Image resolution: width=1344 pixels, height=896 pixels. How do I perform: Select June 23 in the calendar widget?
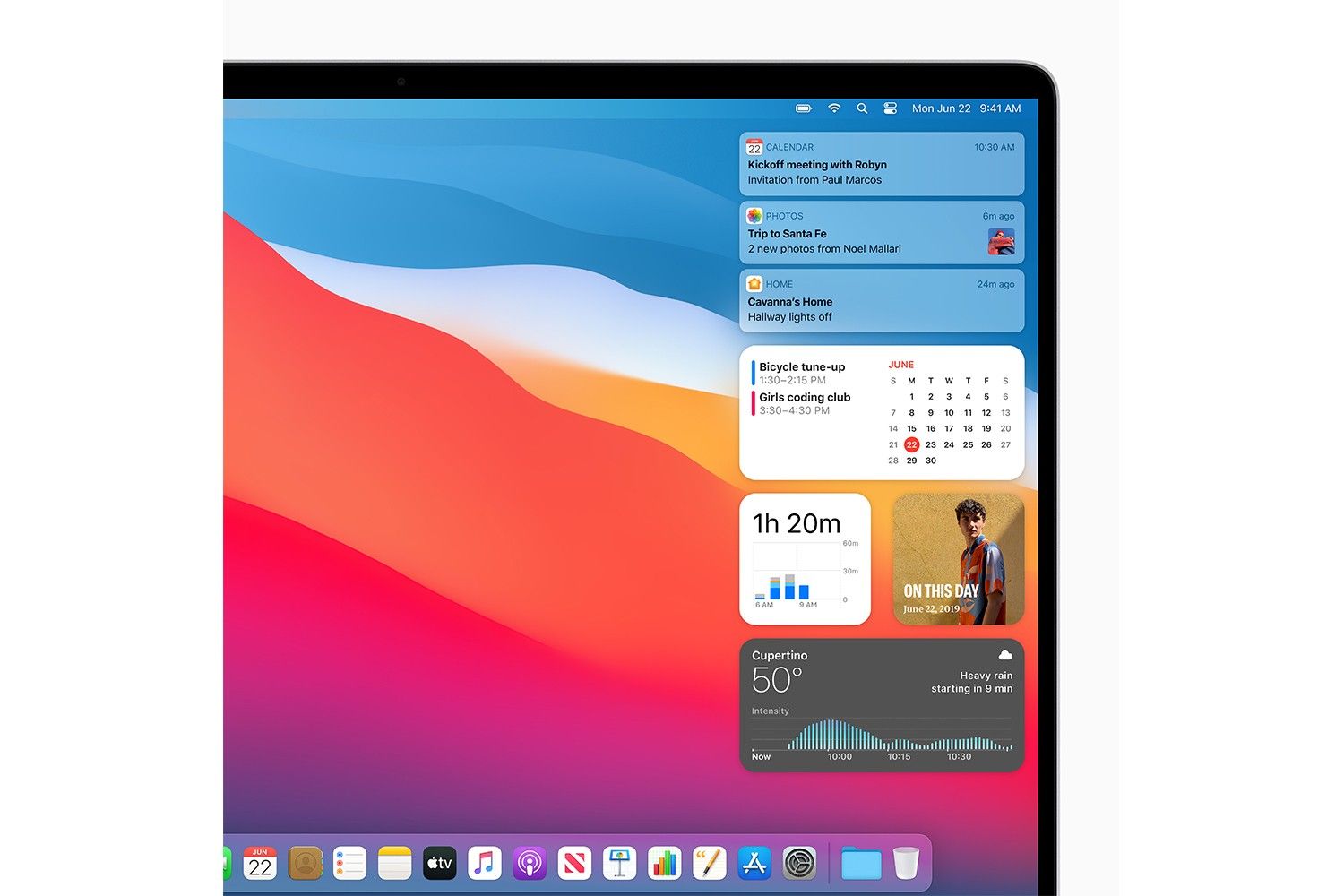[x=931, y=444]
